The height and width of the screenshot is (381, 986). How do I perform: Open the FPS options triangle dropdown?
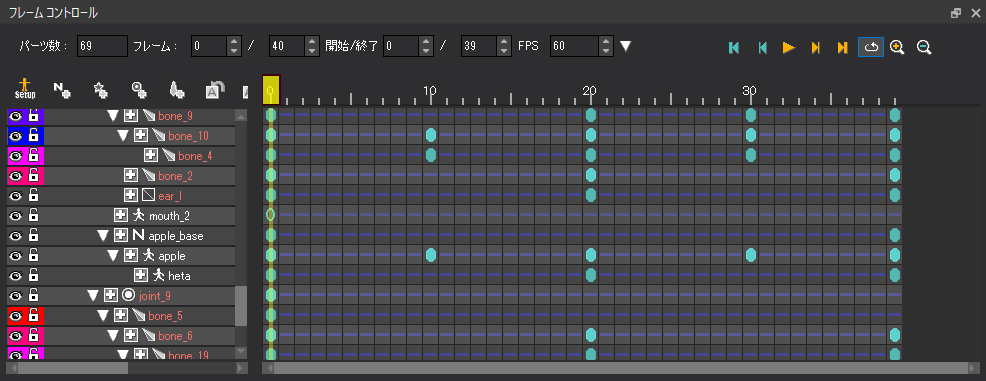click(x=625, y=47)
